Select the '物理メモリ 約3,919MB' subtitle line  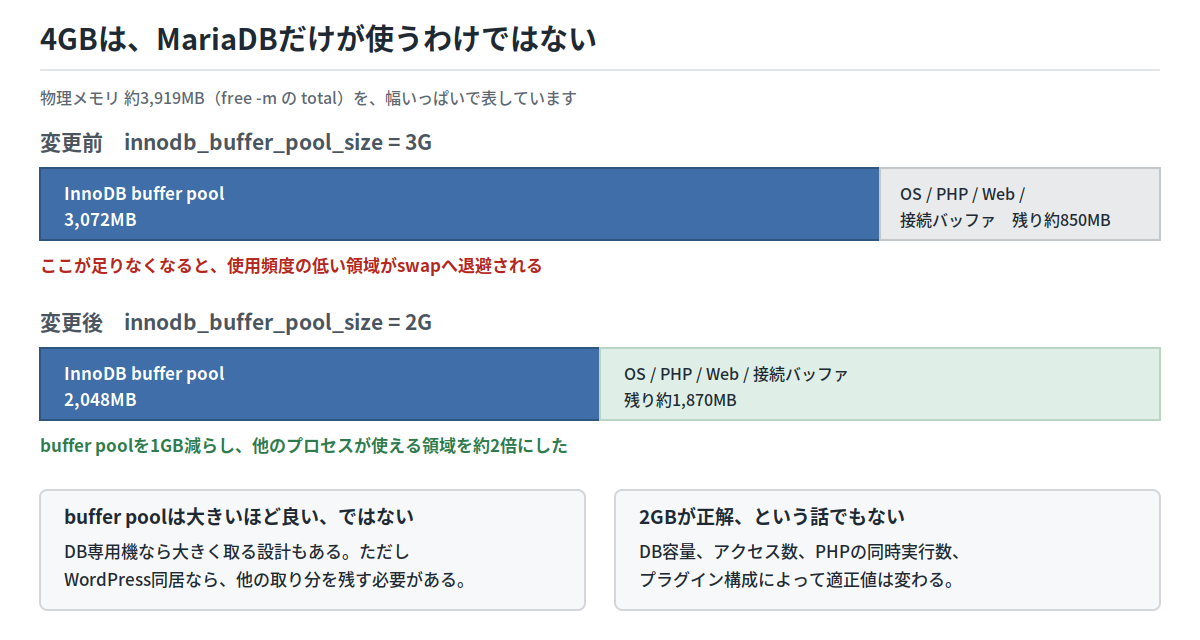(308, 98)
